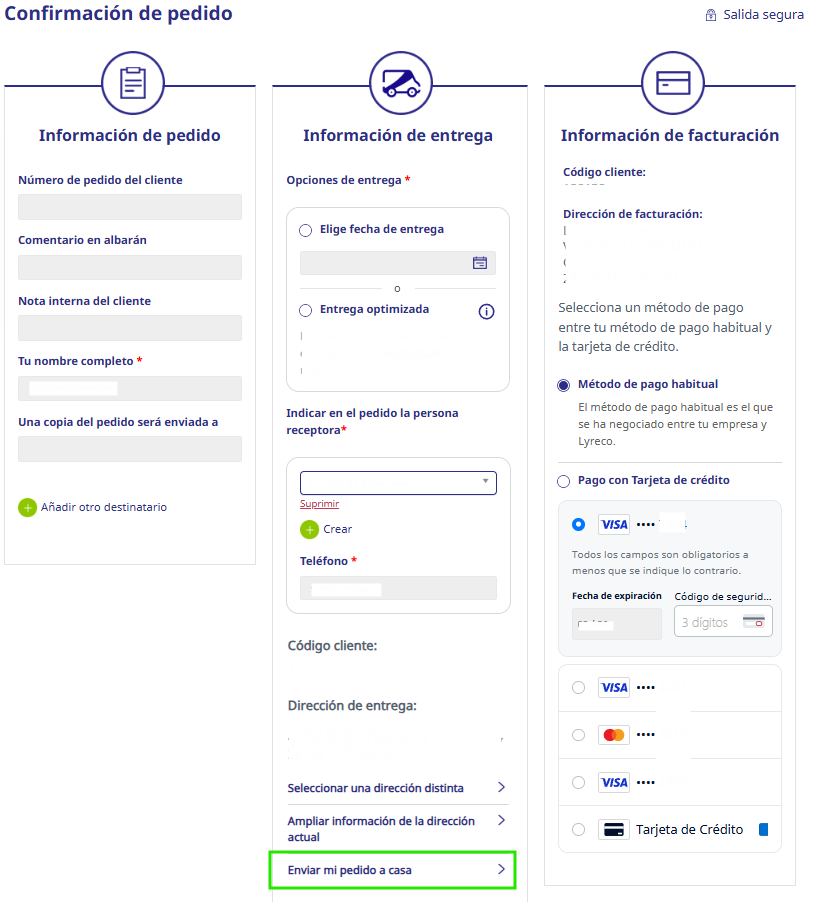Click the delivery truck icon header

point(400,83)
